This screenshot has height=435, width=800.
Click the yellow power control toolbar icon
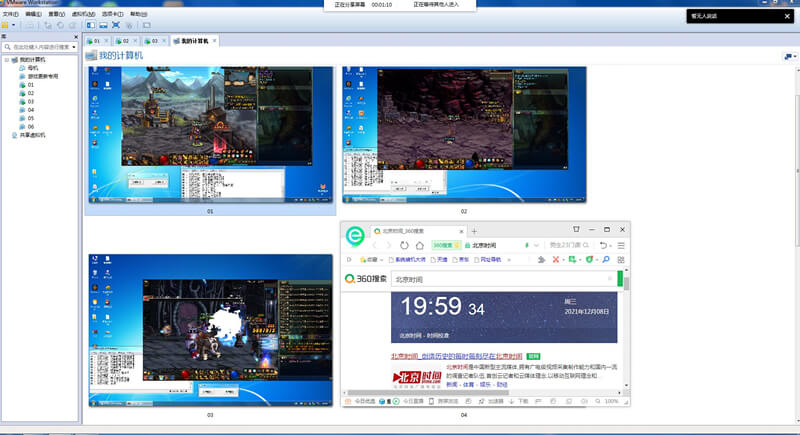click(x=5, y=25)
